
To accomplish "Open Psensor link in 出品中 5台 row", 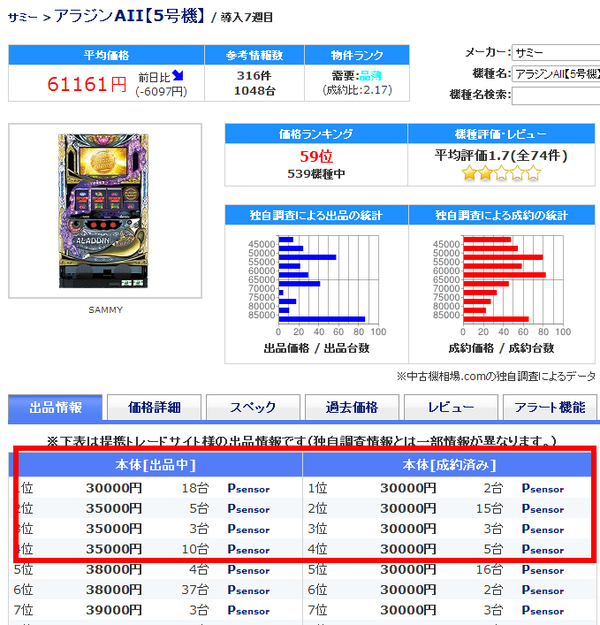I will [x=248, y=509].
